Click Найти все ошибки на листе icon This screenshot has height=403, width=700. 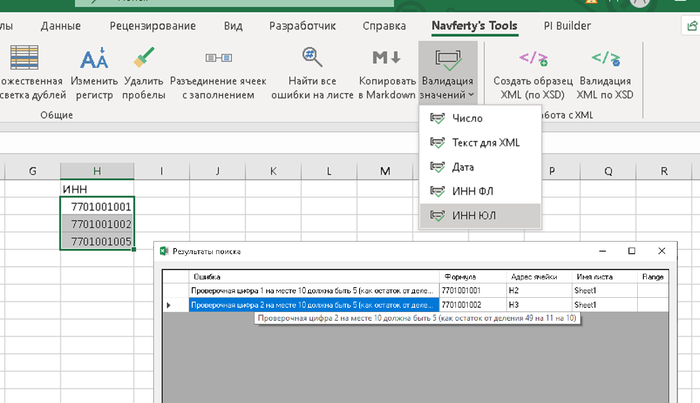click(311, 60)
